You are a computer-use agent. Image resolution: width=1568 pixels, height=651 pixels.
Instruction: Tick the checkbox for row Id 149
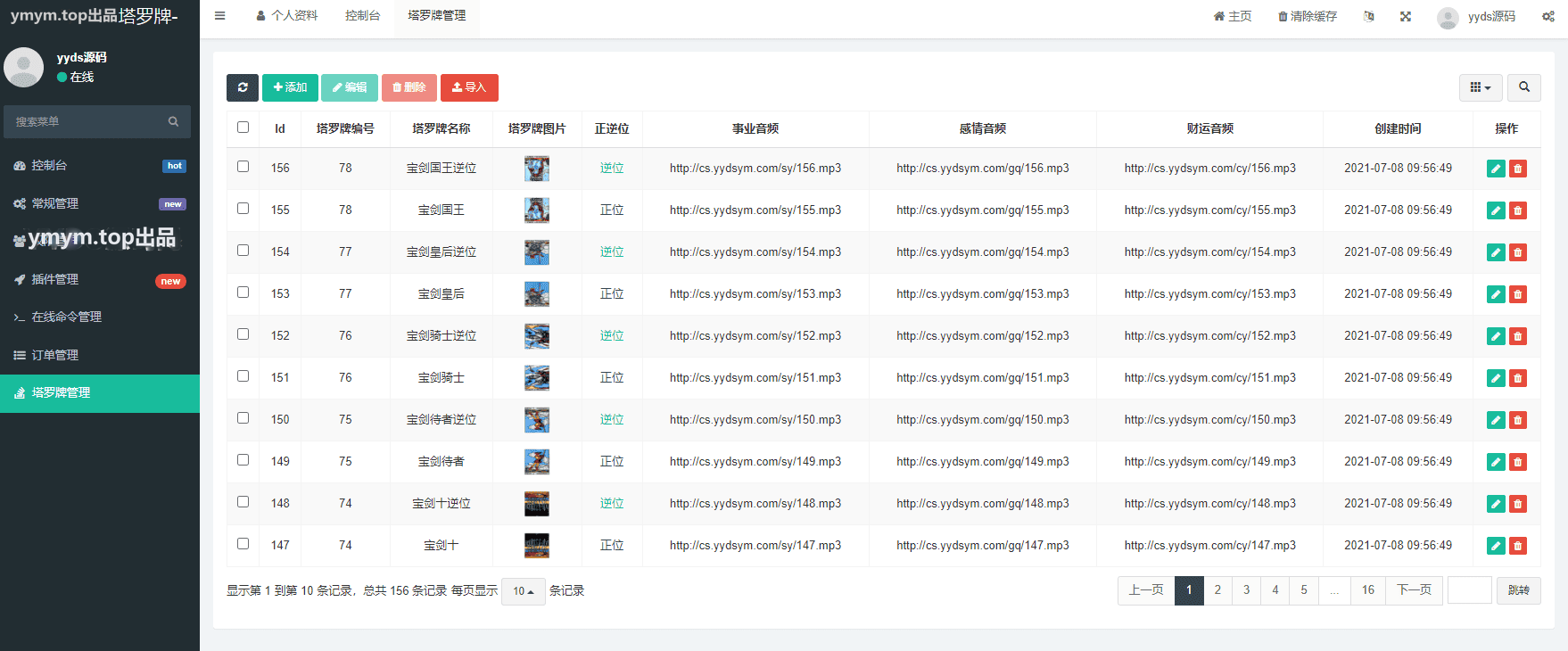(x=243, y=460)
